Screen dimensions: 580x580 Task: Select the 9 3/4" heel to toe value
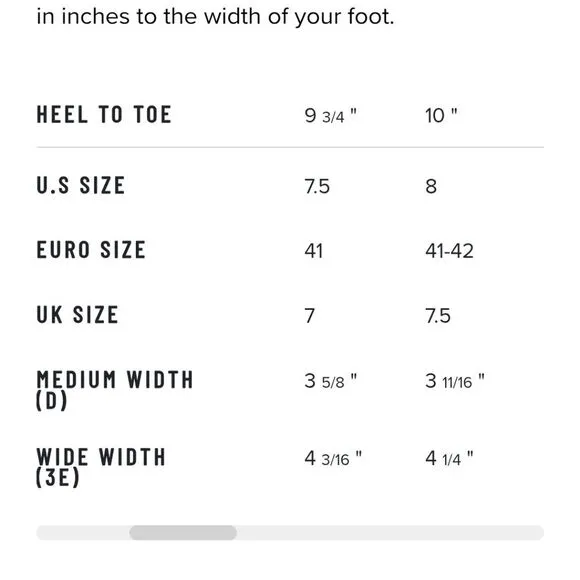[x=330, y=115]
